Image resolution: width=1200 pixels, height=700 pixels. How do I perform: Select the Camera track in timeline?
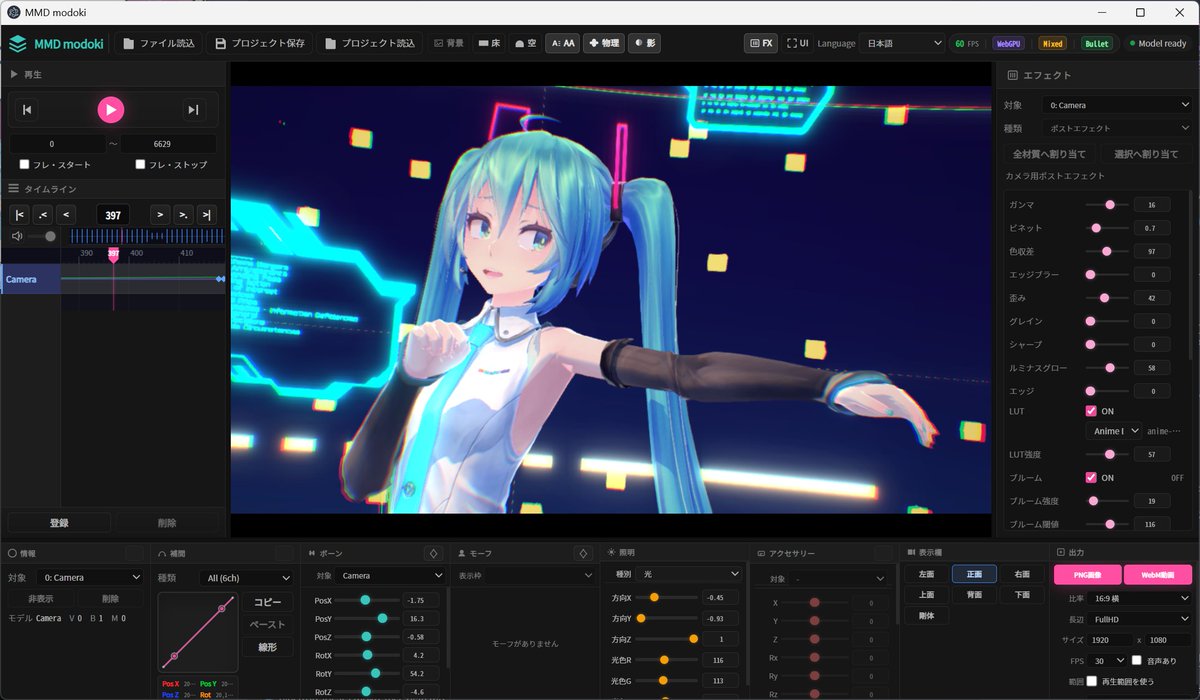[30, 279]
